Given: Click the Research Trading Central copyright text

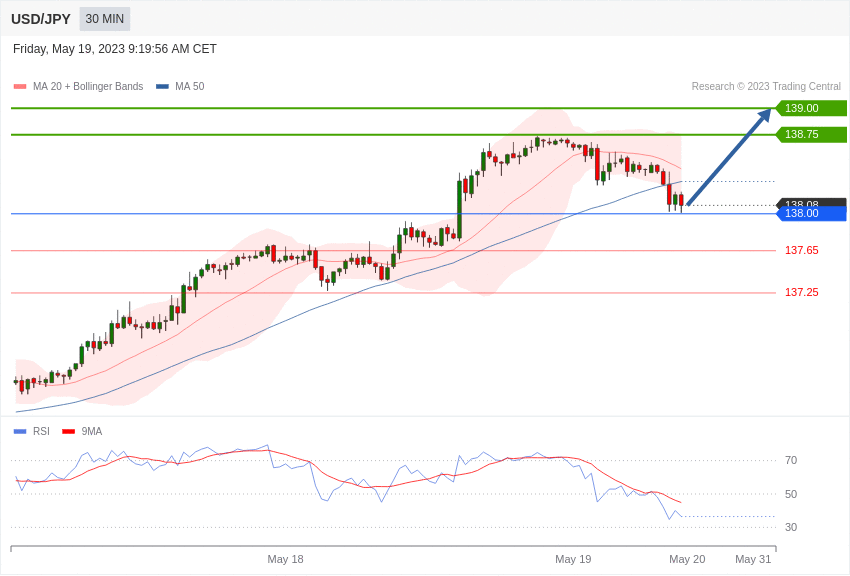Looking at the screenshot, I should [766, 87].
